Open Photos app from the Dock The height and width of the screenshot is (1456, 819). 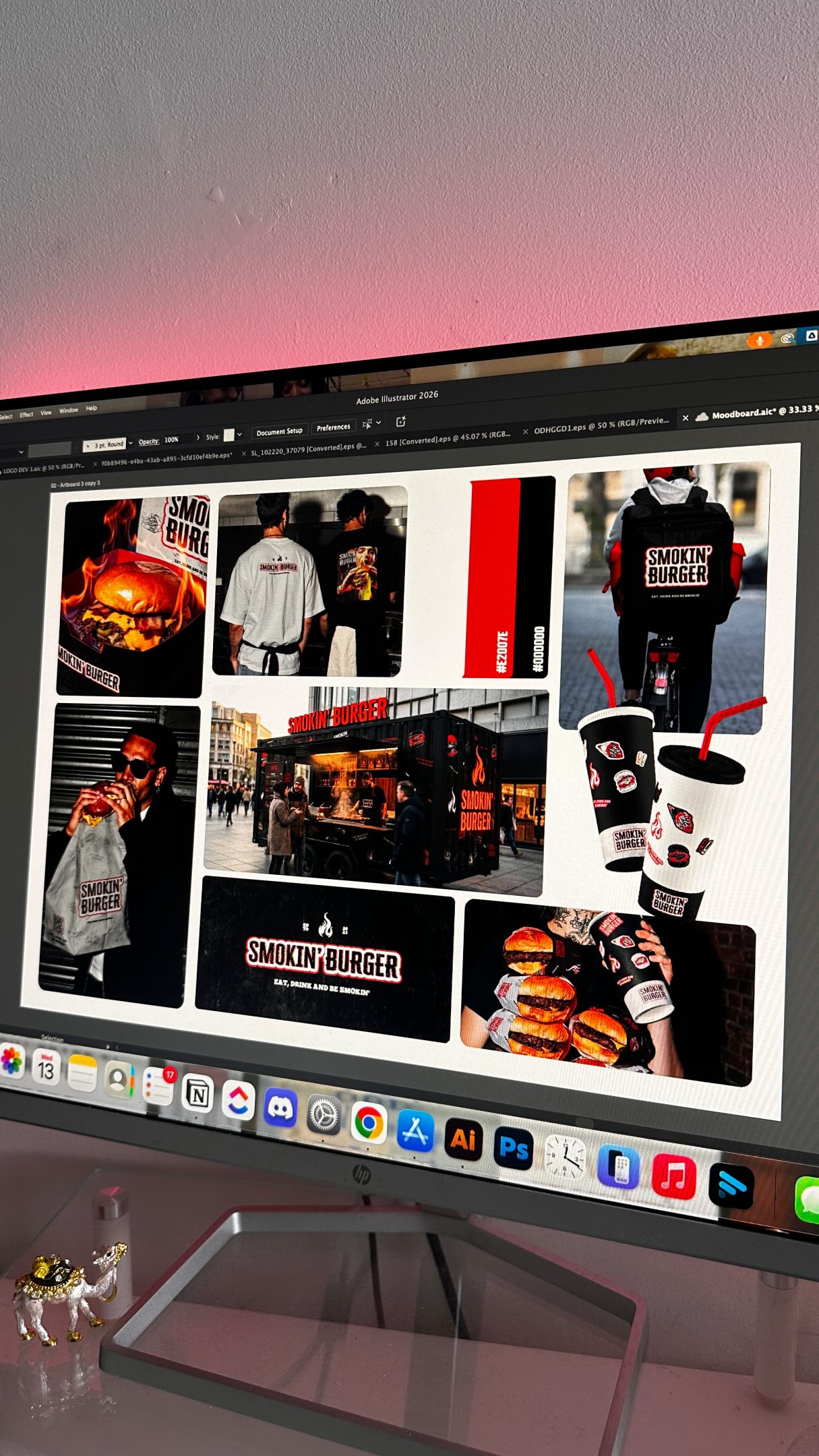[x=11, y=1061]
